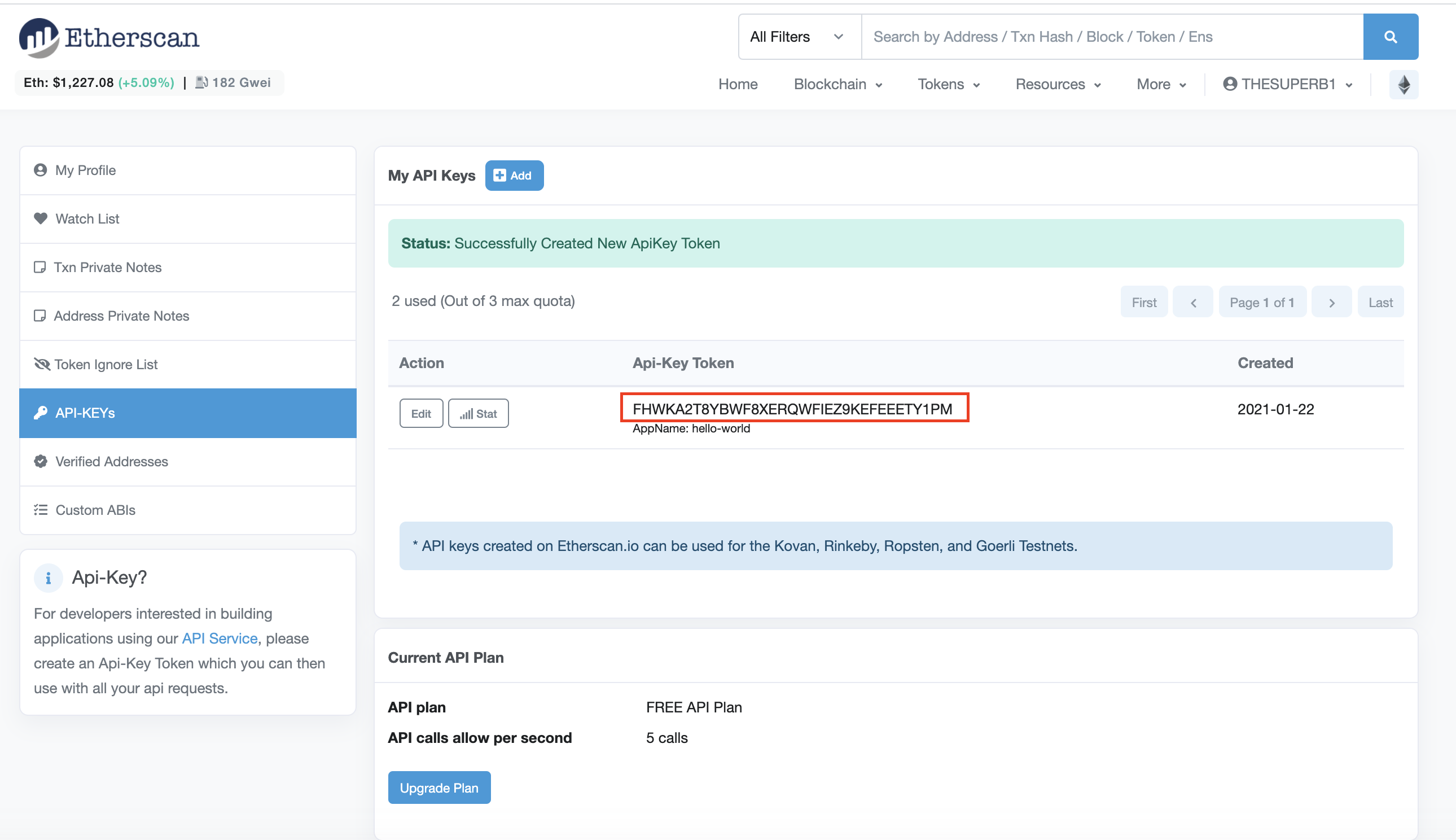Focus the address search input field
The width and height of the screenshot is (1456, 840).
(x=1111, y=37)
